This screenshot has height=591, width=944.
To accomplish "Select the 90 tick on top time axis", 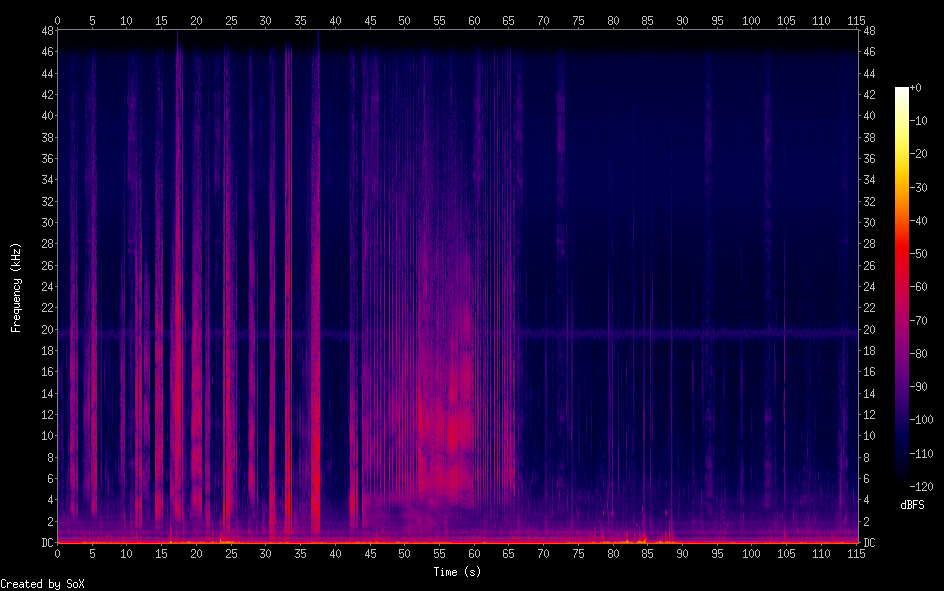I will (682, 20).
